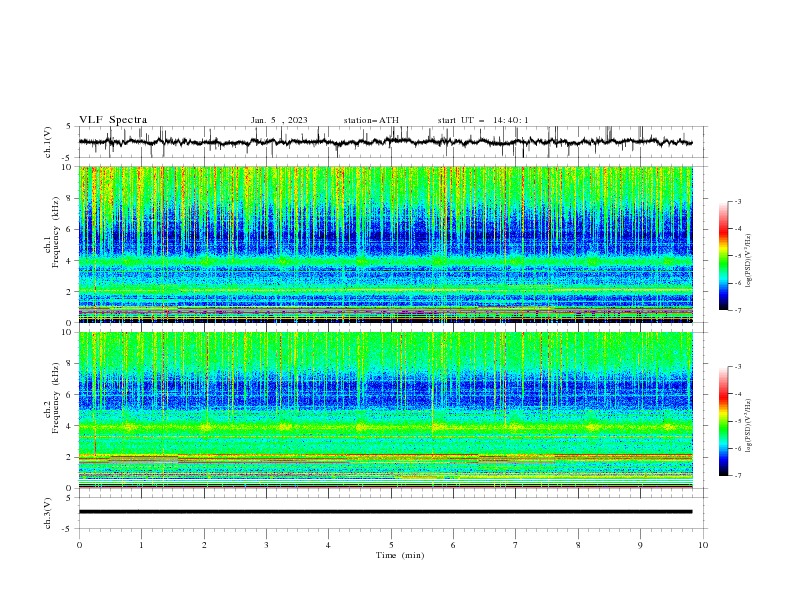Click bottom time axis tick label "3"
This screenshot has width=792, height=612.
point(266,545)
